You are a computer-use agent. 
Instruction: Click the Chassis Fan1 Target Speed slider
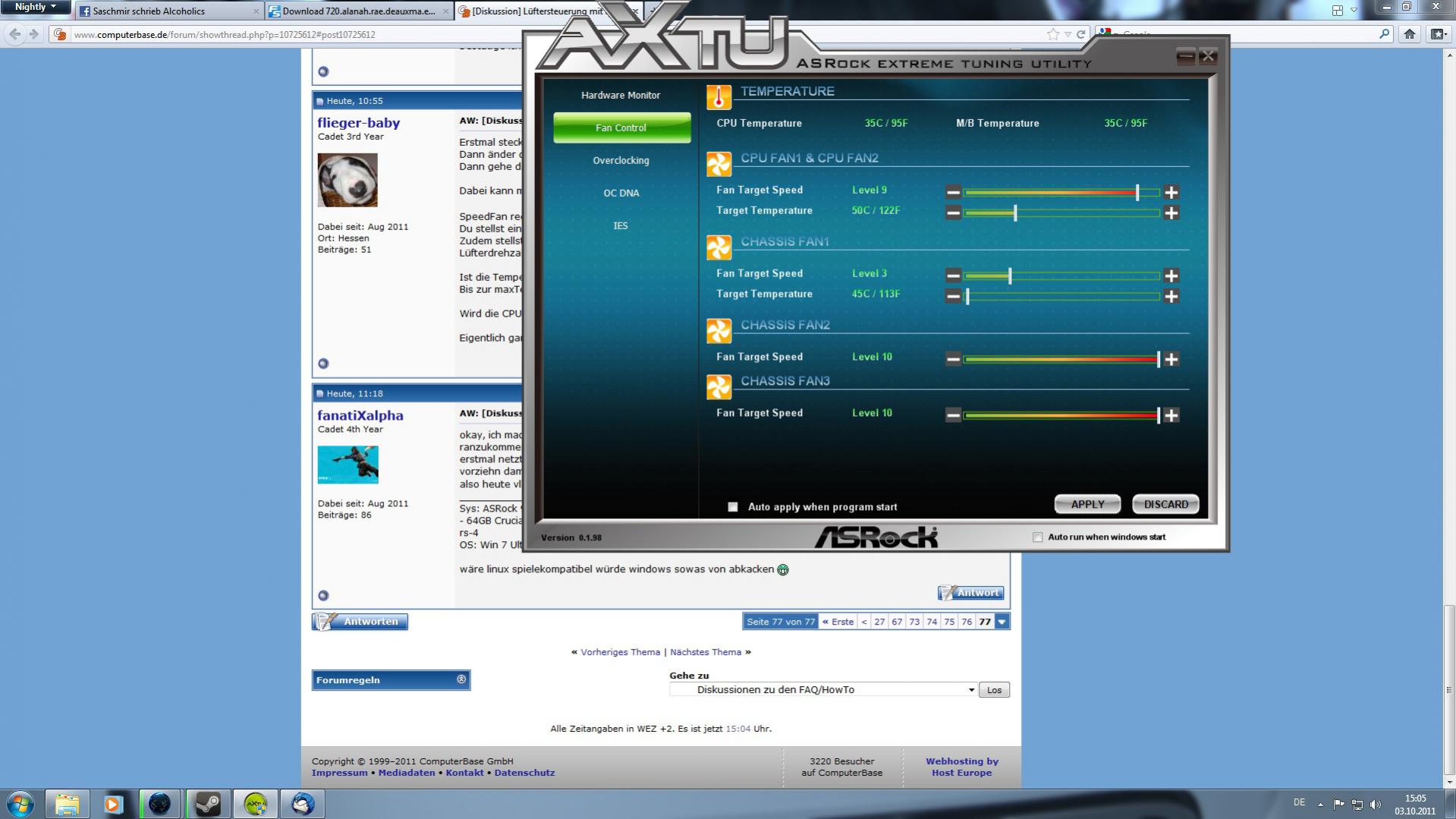coord(1061,276)
